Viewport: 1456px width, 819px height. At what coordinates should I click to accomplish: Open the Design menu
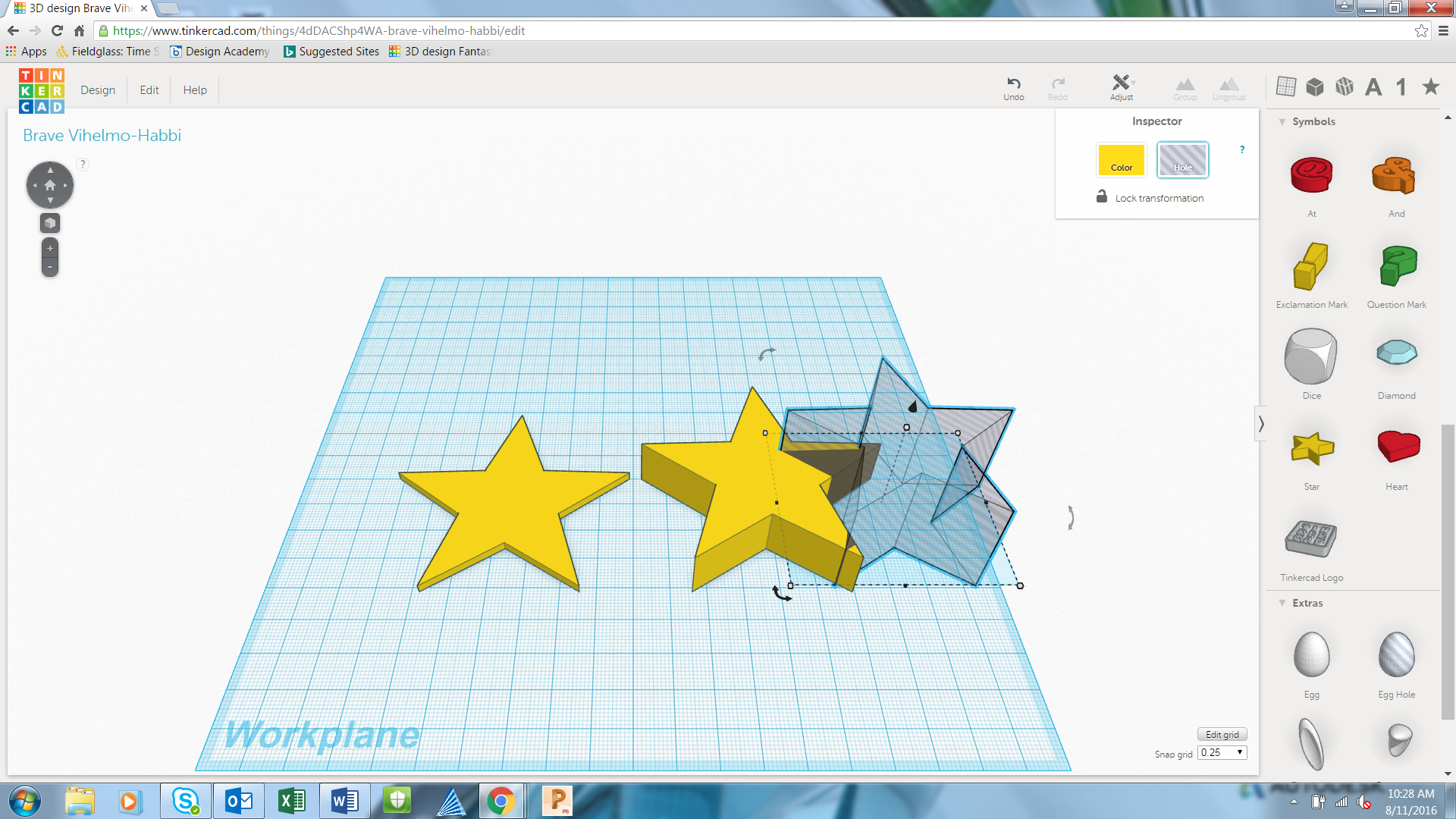[x=98, y=89]
